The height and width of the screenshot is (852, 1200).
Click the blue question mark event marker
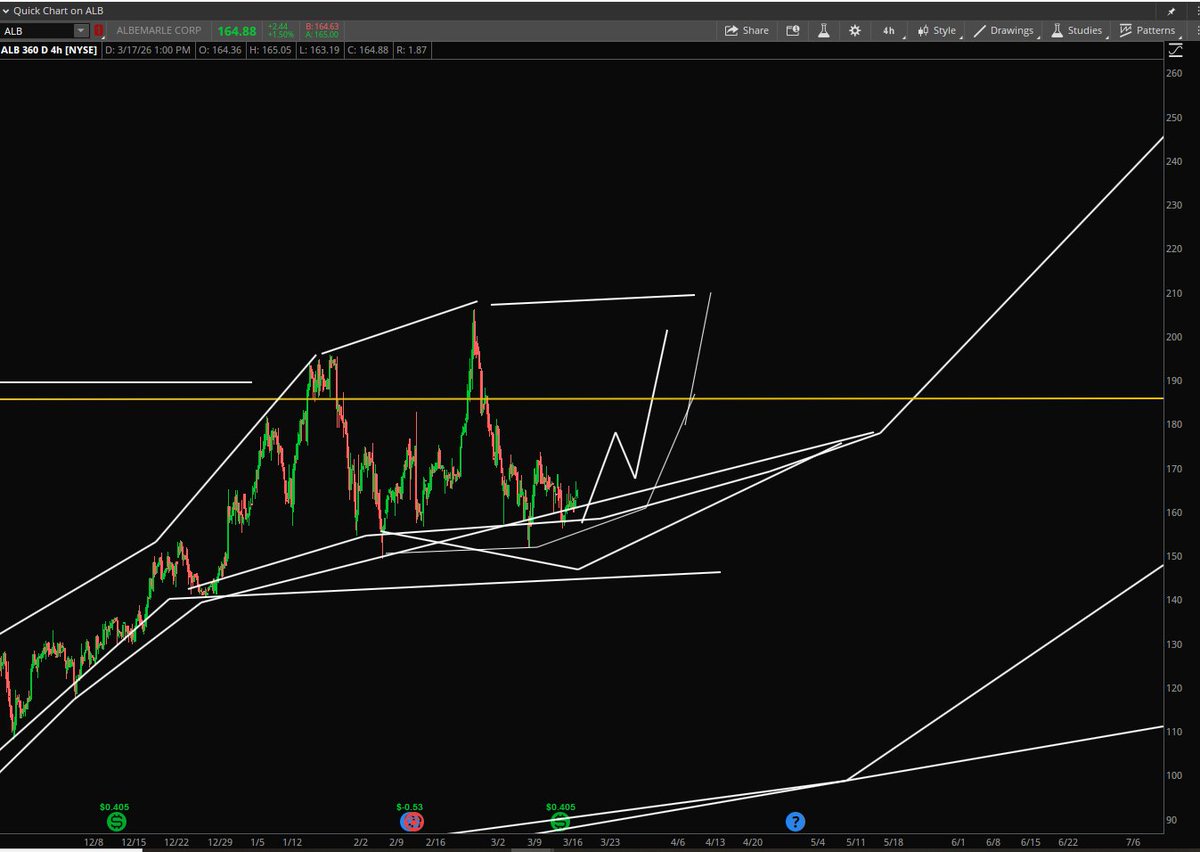tap(795, 821)
